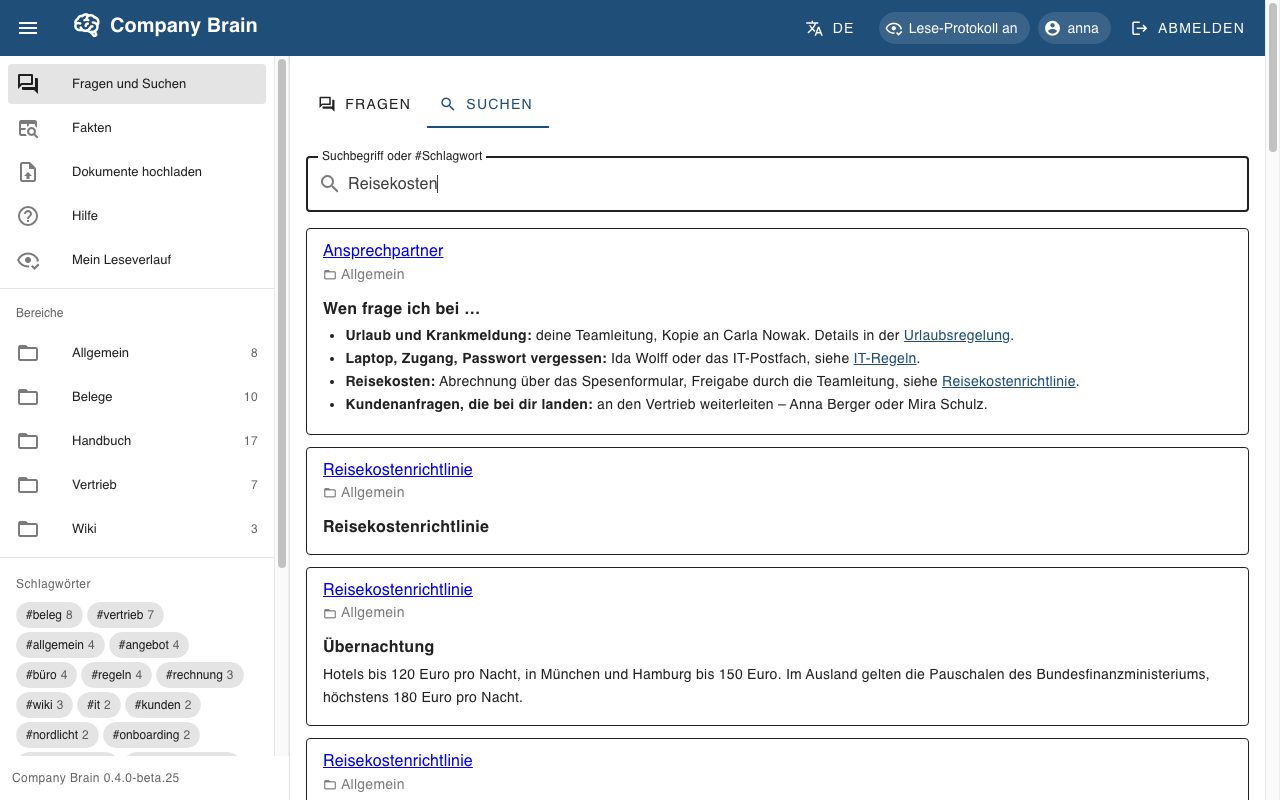1280x800 pixels.
Task: Click the sidebar vertical scrollbar
Action: [282, 314]
